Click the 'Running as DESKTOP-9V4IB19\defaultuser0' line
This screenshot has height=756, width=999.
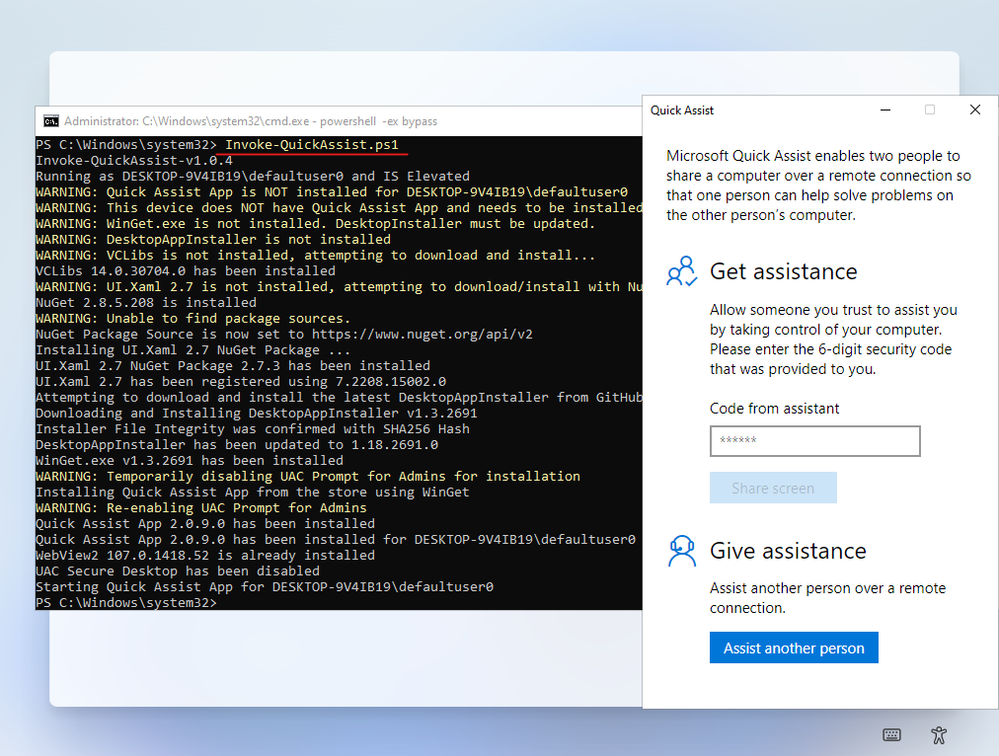252,176
